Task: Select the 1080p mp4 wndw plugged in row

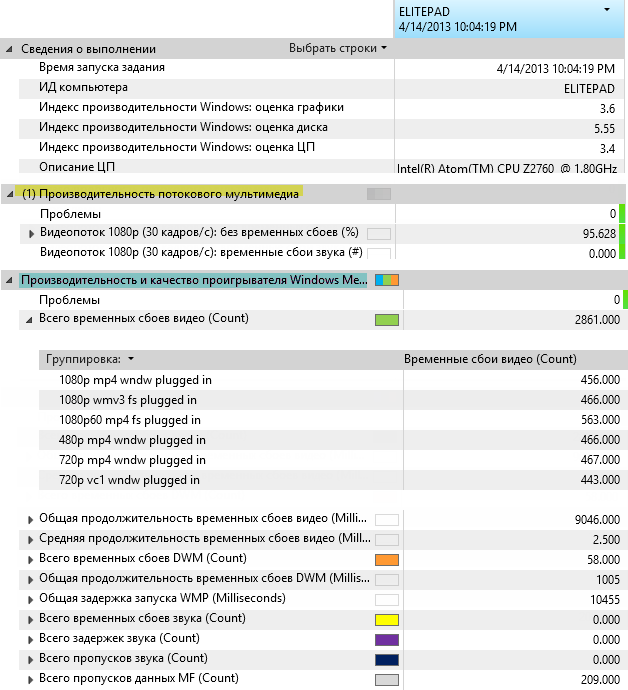Action: pyautogui.click(x=333, y=380)
